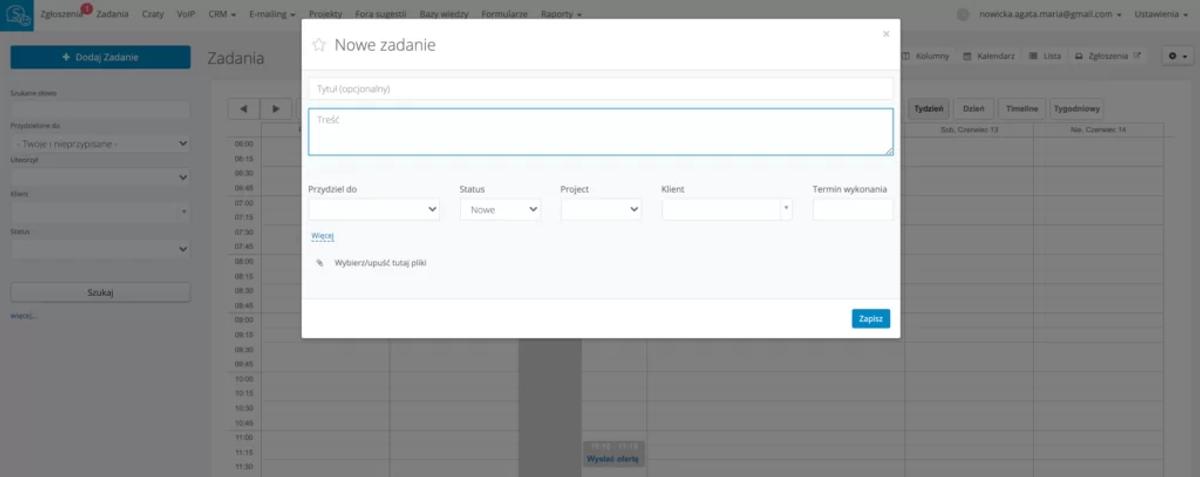Open the Bazy wiedzy menu item
This screenshot has height=477, width=1200.
point(444,15)
